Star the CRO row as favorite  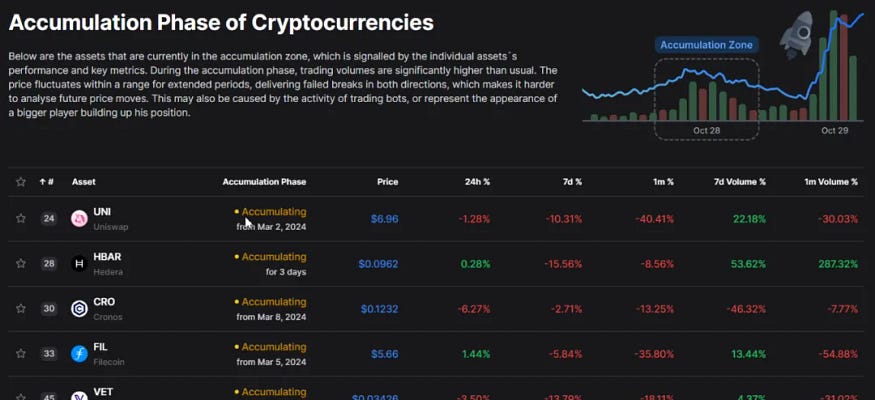[20, 308]
